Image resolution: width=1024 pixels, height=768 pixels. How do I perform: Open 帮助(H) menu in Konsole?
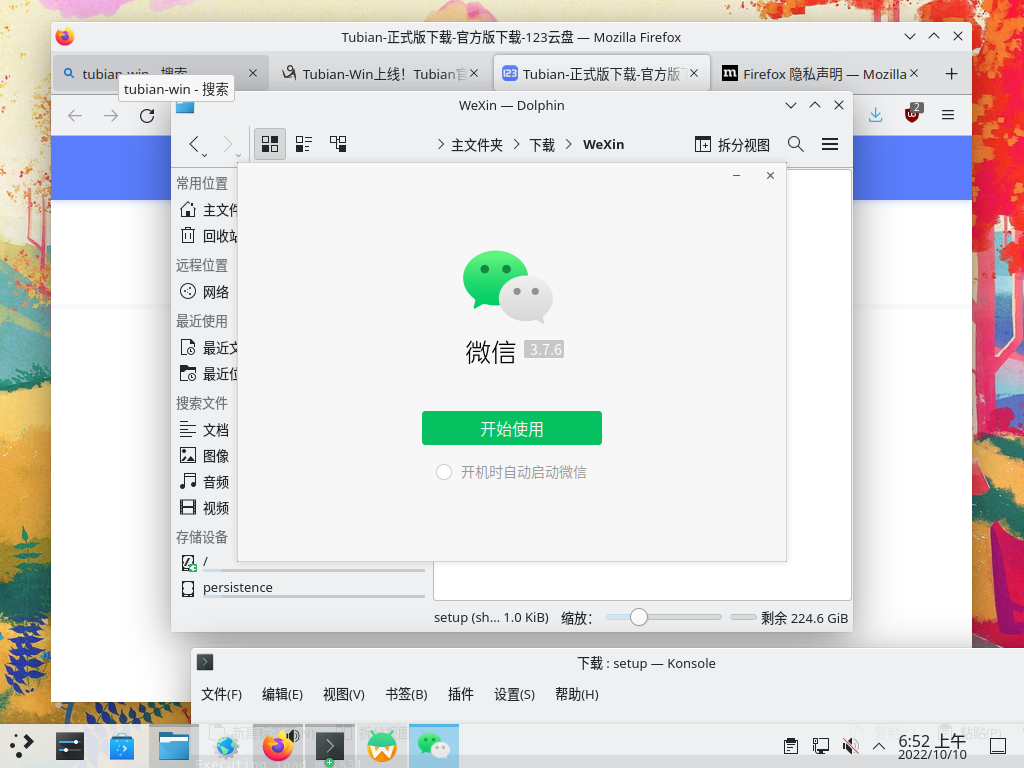577,694
